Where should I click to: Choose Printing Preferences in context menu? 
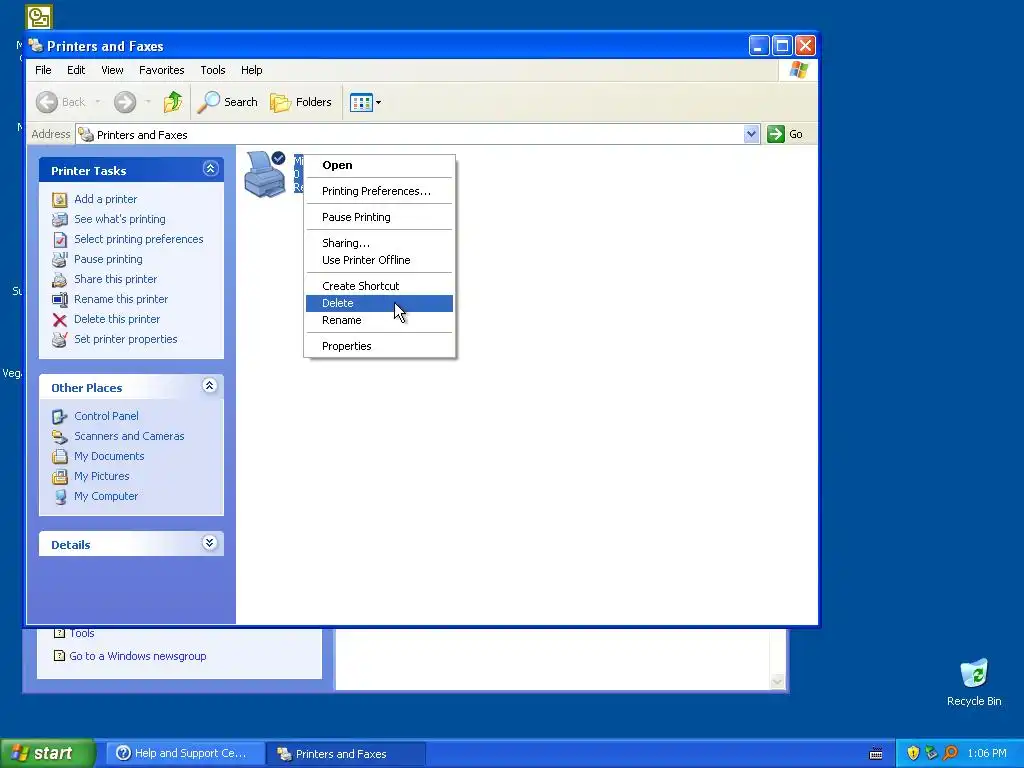coord(379,191)
